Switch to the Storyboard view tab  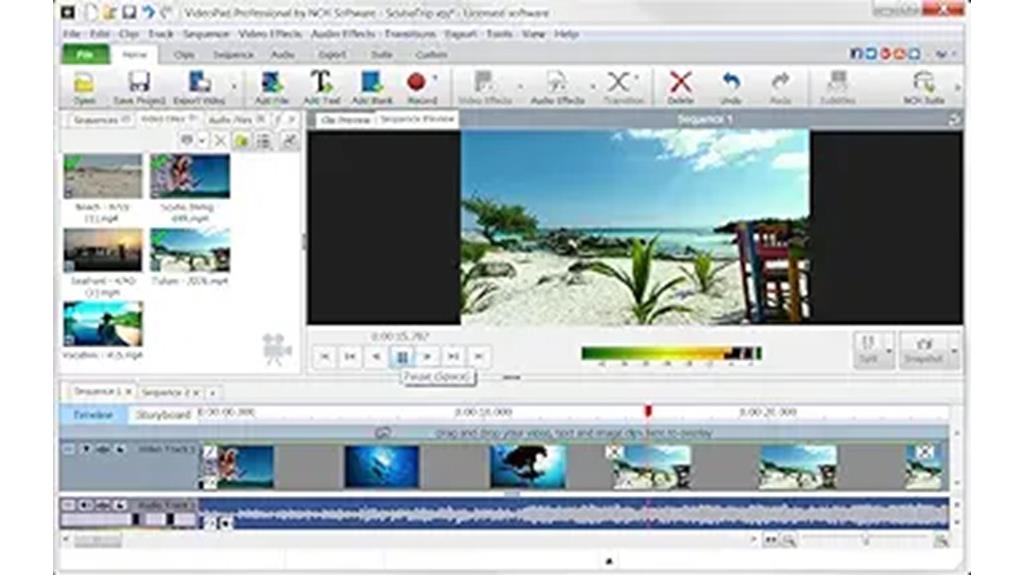point(163,415)
